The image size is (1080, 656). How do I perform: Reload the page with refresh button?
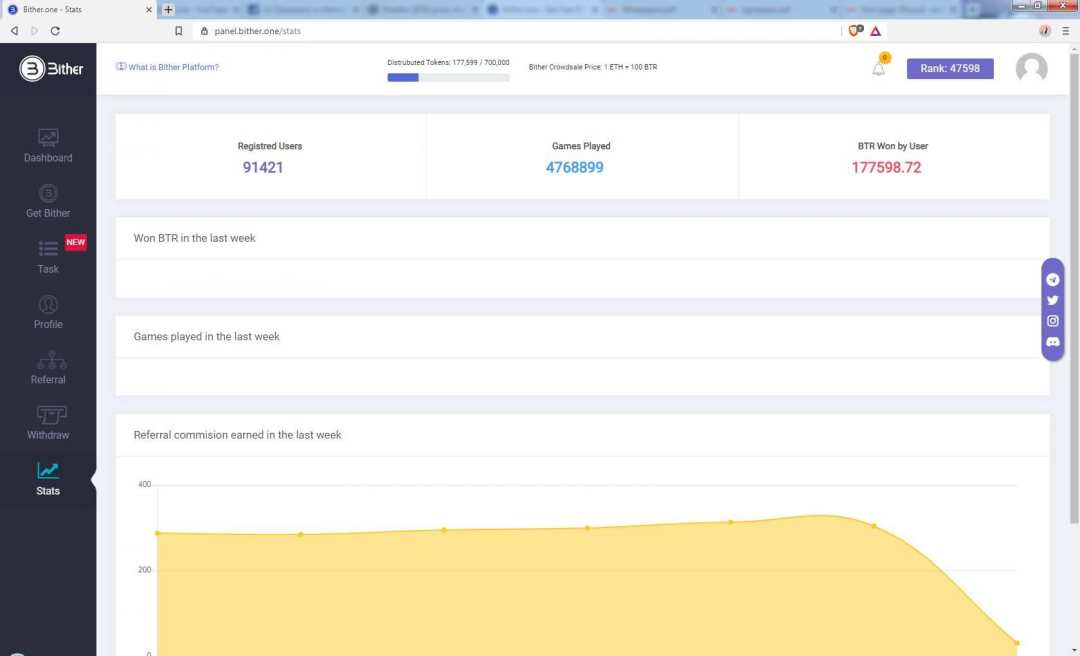tap(55, 31)
